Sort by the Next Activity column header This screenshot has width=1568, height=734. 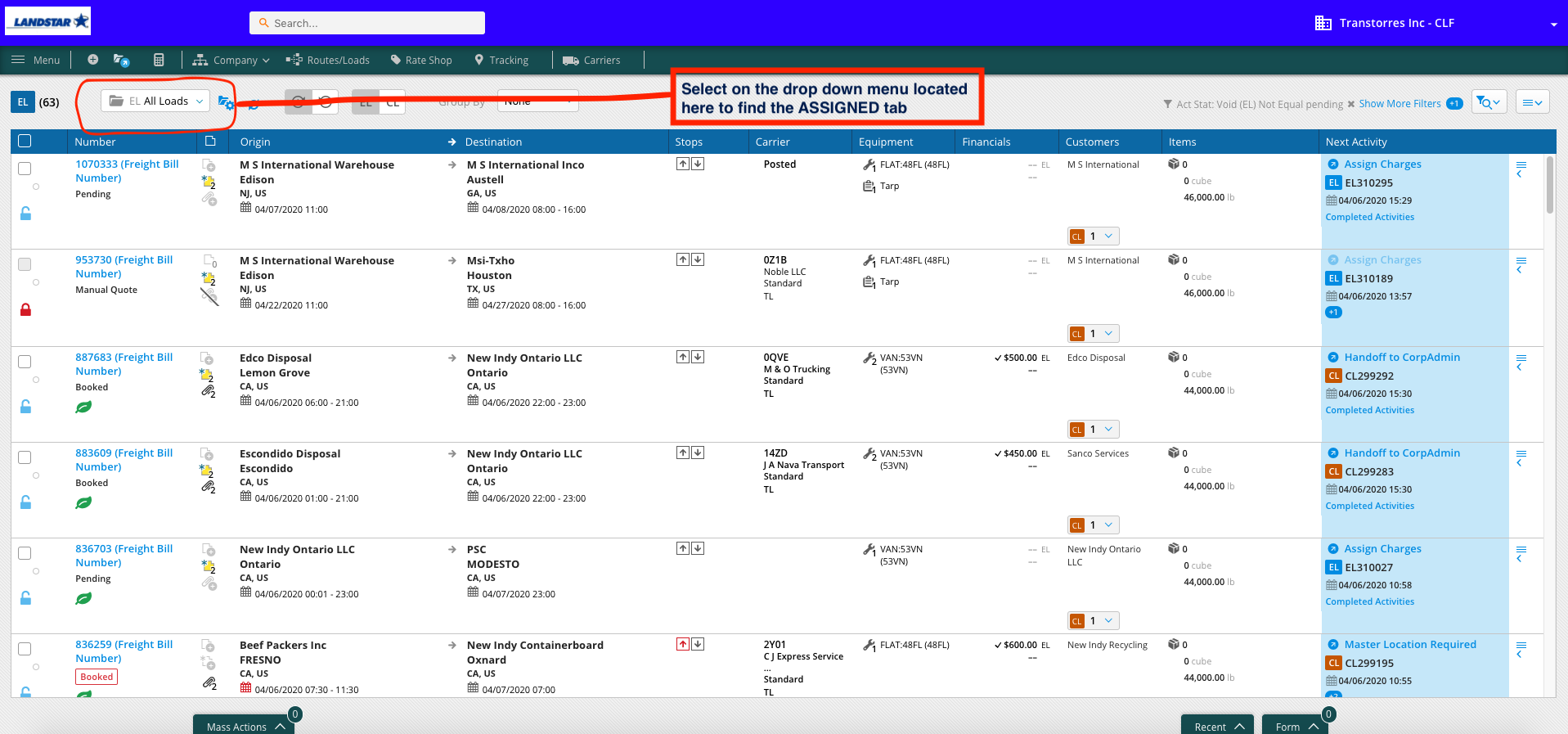point(1356,142)
